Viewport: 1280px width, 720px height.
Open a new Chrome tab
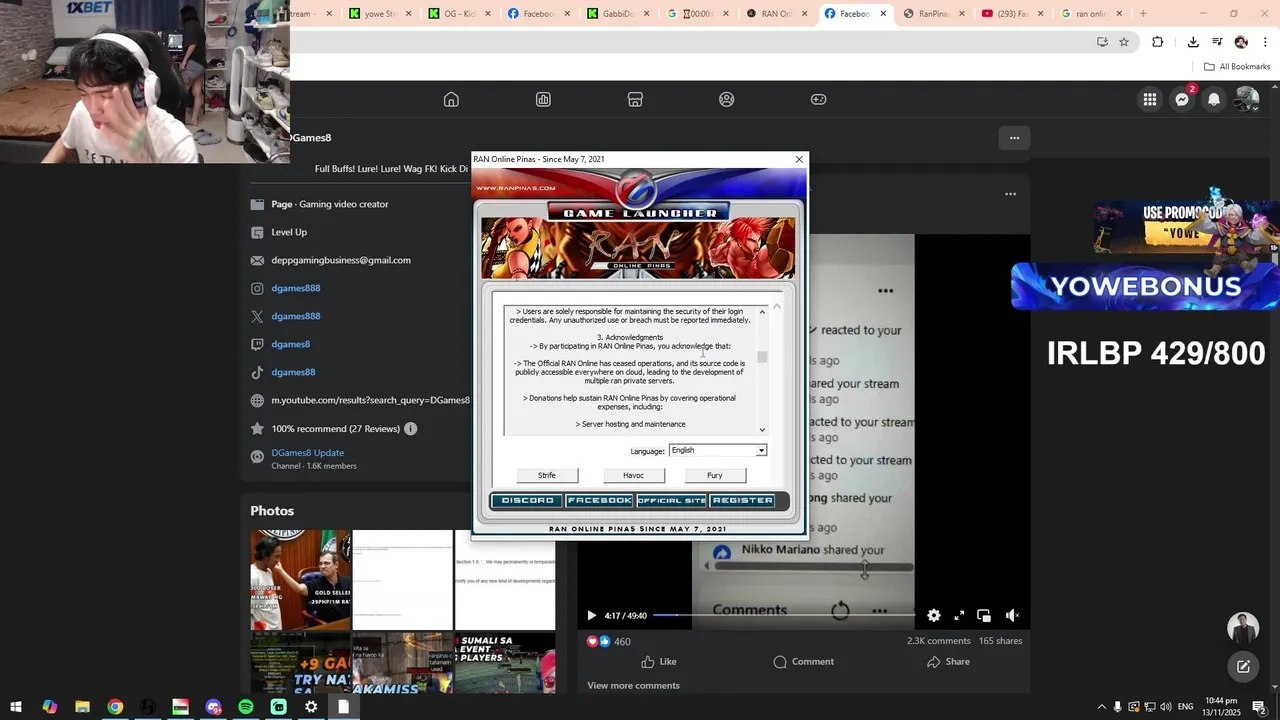tap(1143, 14)
